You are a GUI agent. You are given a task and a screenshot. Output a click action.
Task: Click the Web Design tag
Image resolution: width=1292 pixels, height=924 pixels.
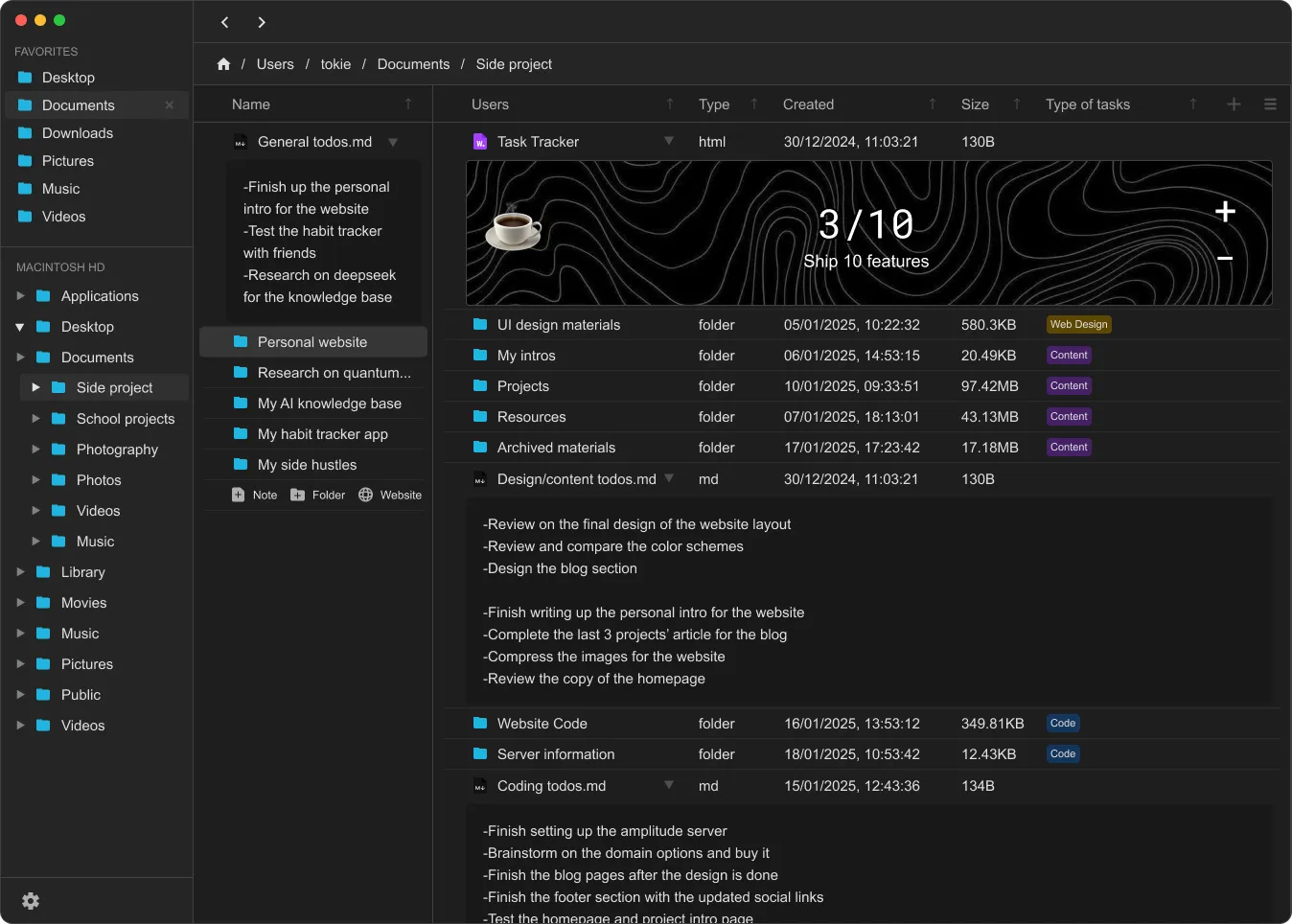1078,325
